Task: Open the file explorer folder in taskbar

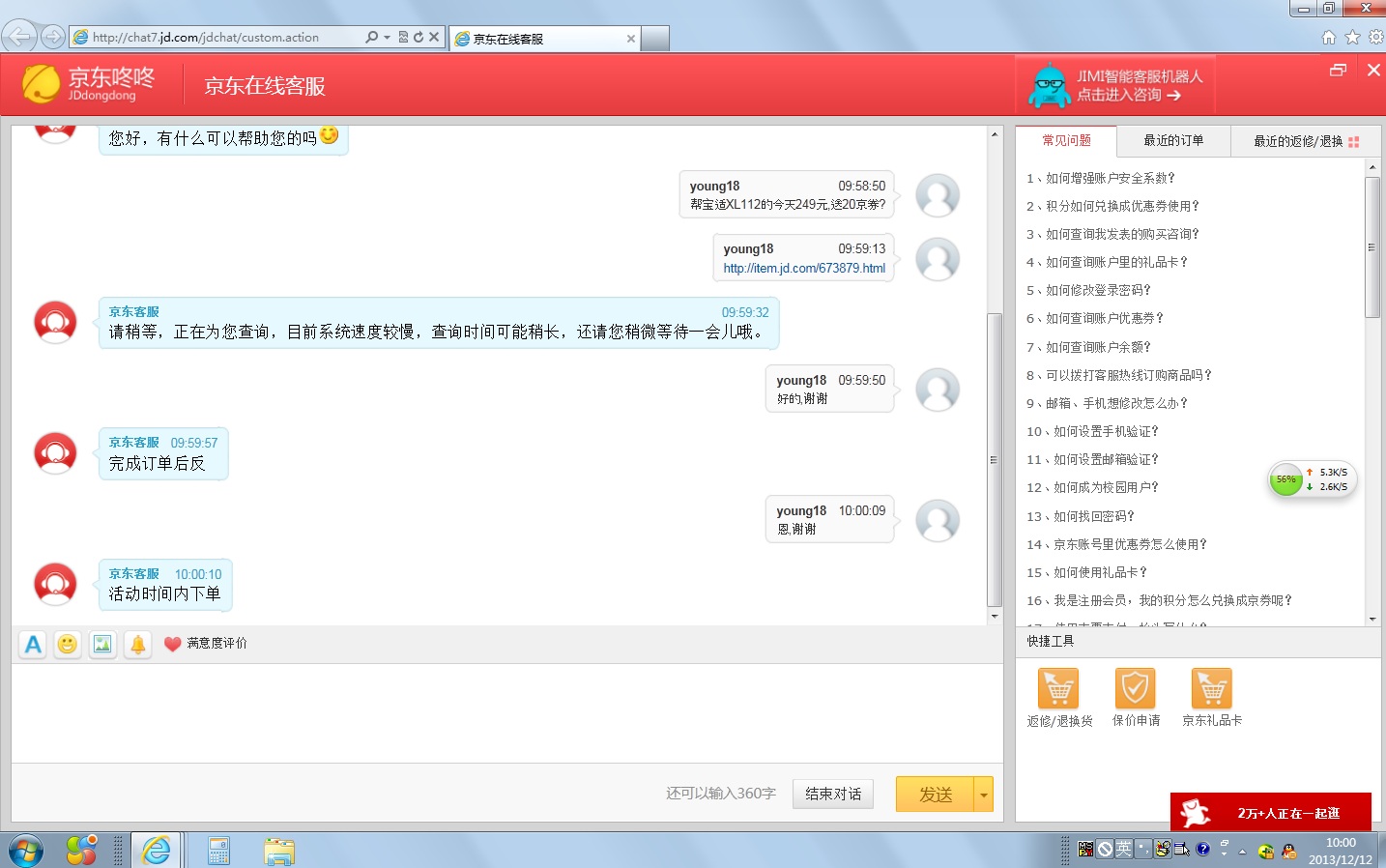Action: [x=278, y=851]
